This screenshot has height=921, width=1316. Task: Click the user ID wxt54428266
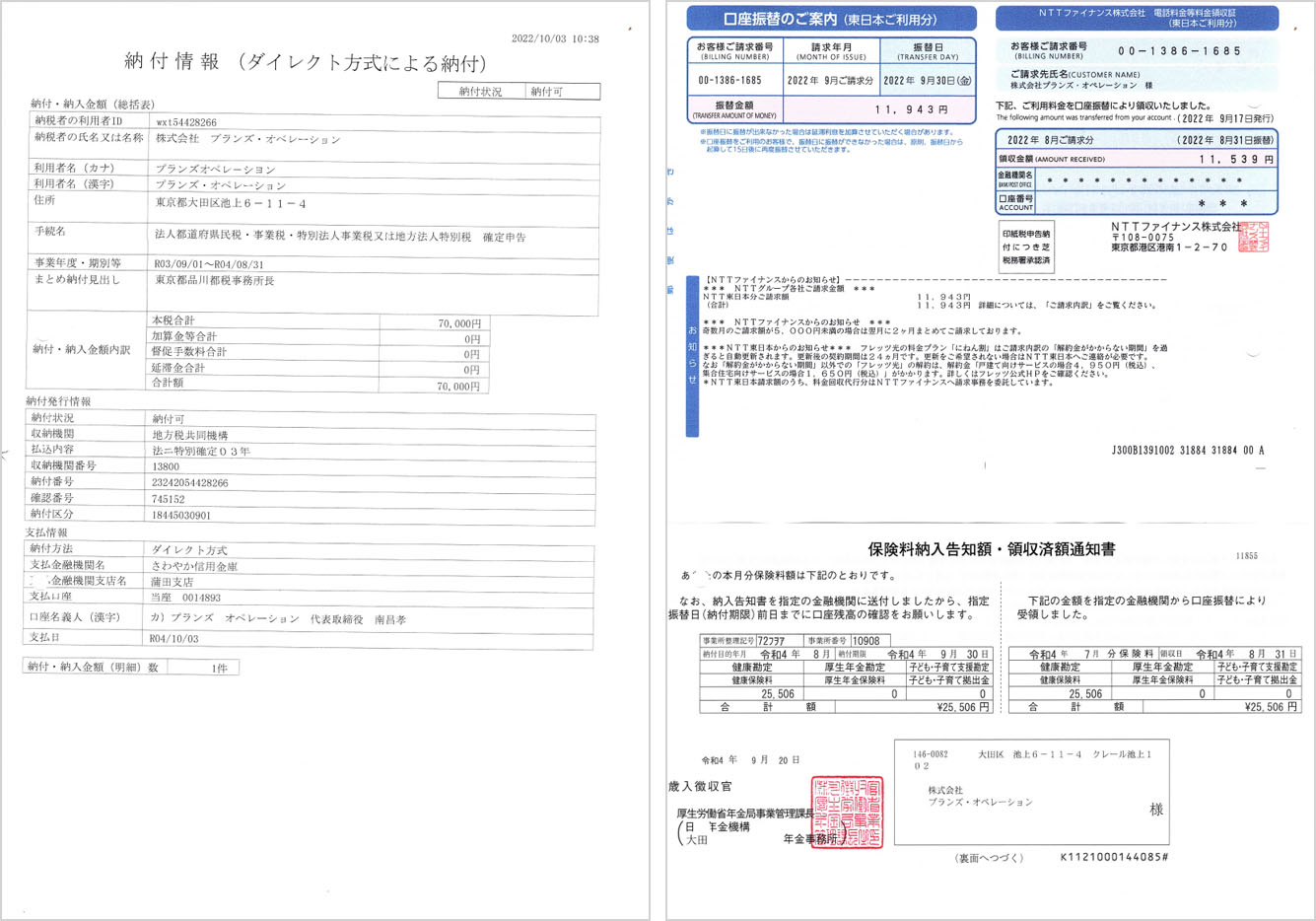(186, 122)
